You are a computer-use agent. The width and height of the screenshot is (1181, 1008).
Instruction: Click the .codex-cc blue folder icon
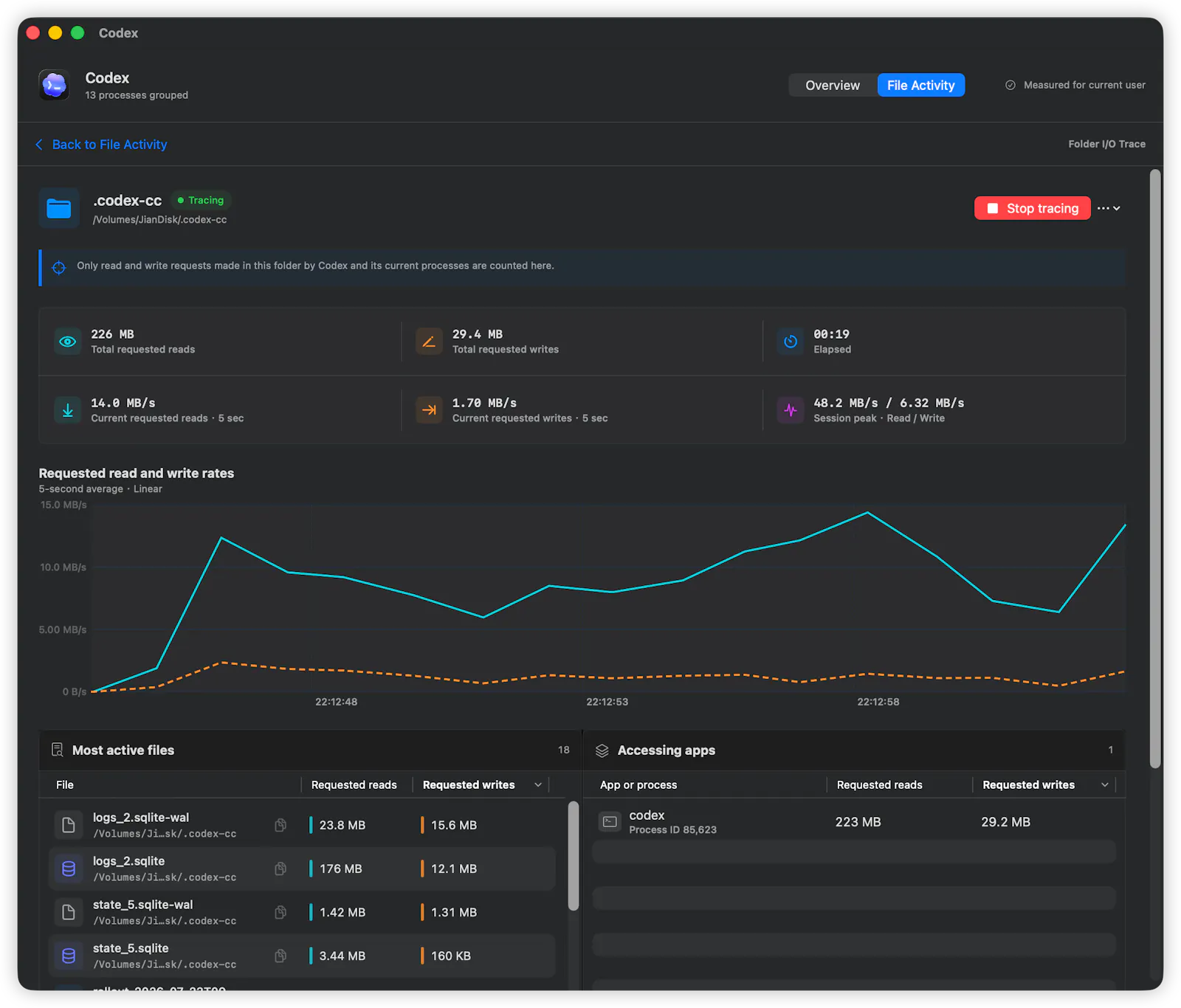tap(59, 209)
